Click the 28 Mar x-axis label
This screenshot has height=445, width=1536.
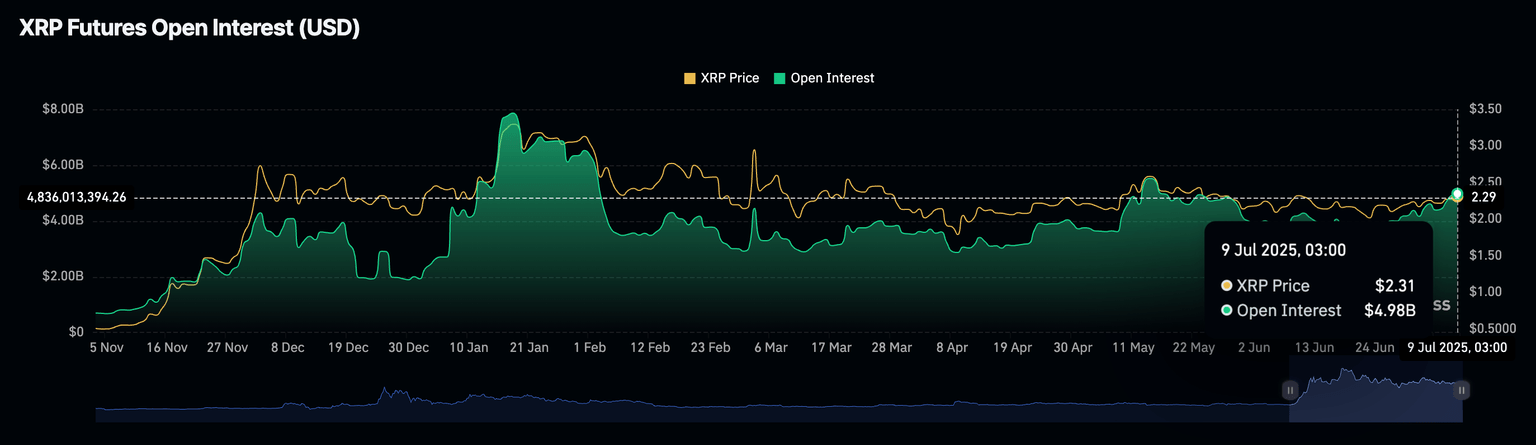pos(892,348)
